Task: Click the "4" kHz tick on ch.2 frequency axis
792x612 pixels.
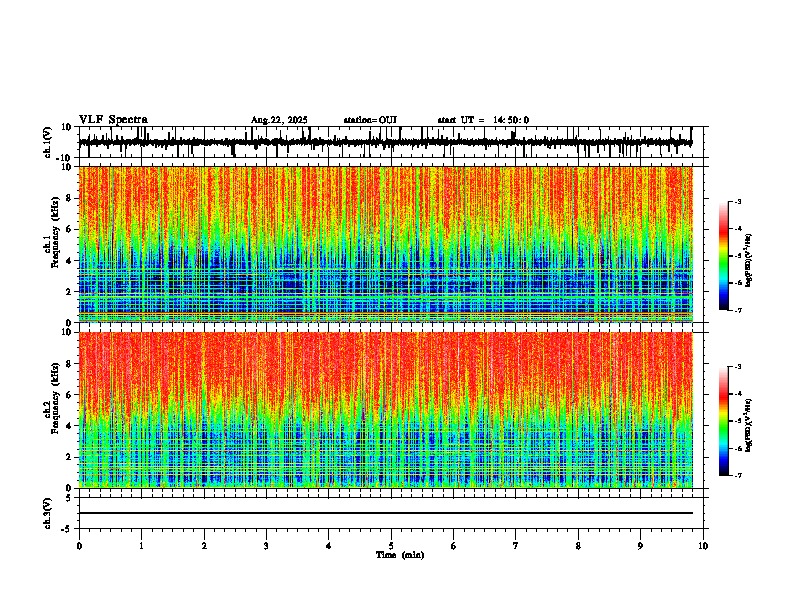Action: [x=70, y=426]
